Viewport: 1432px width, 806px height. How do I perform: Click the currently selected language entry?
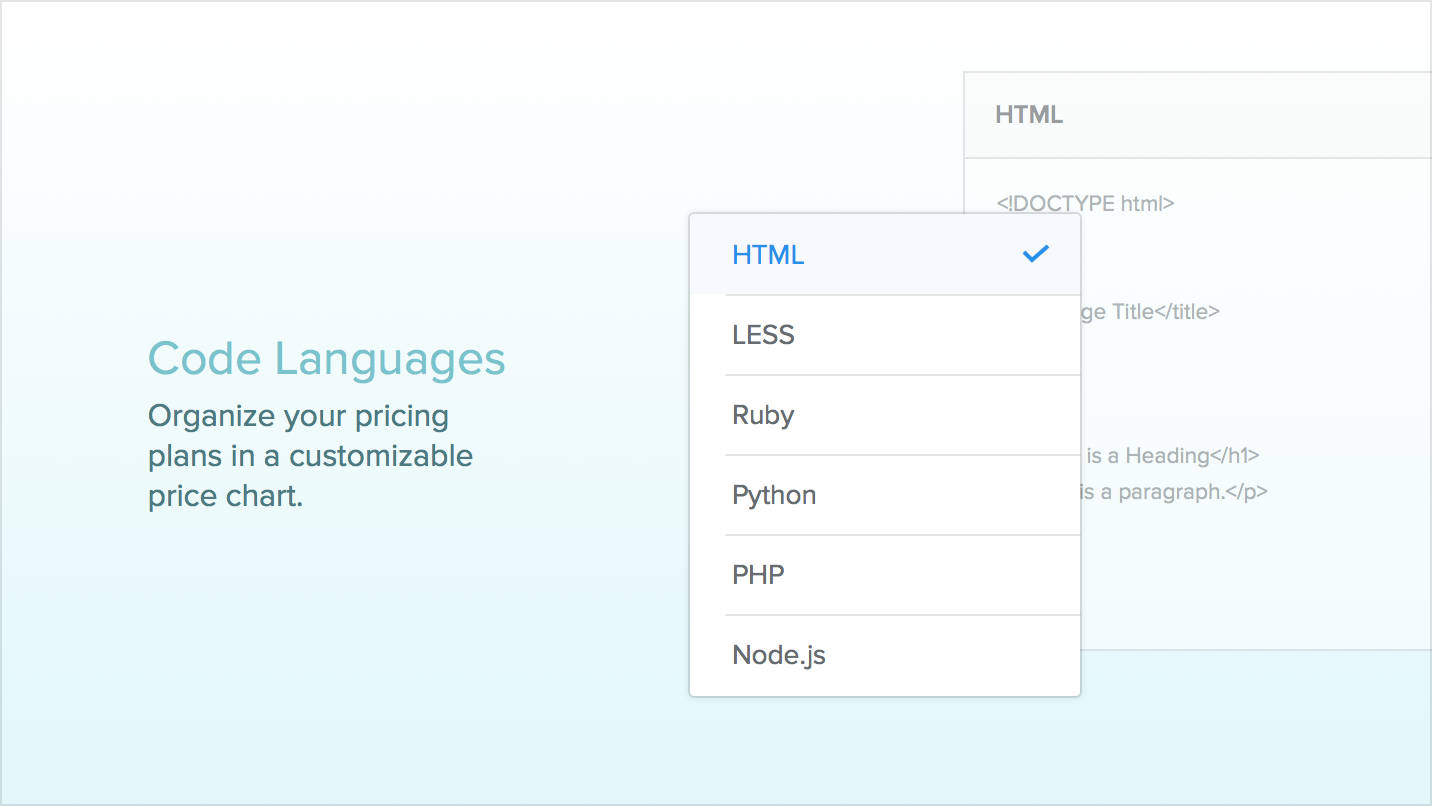pyautogui.click(x=769, y=254)
